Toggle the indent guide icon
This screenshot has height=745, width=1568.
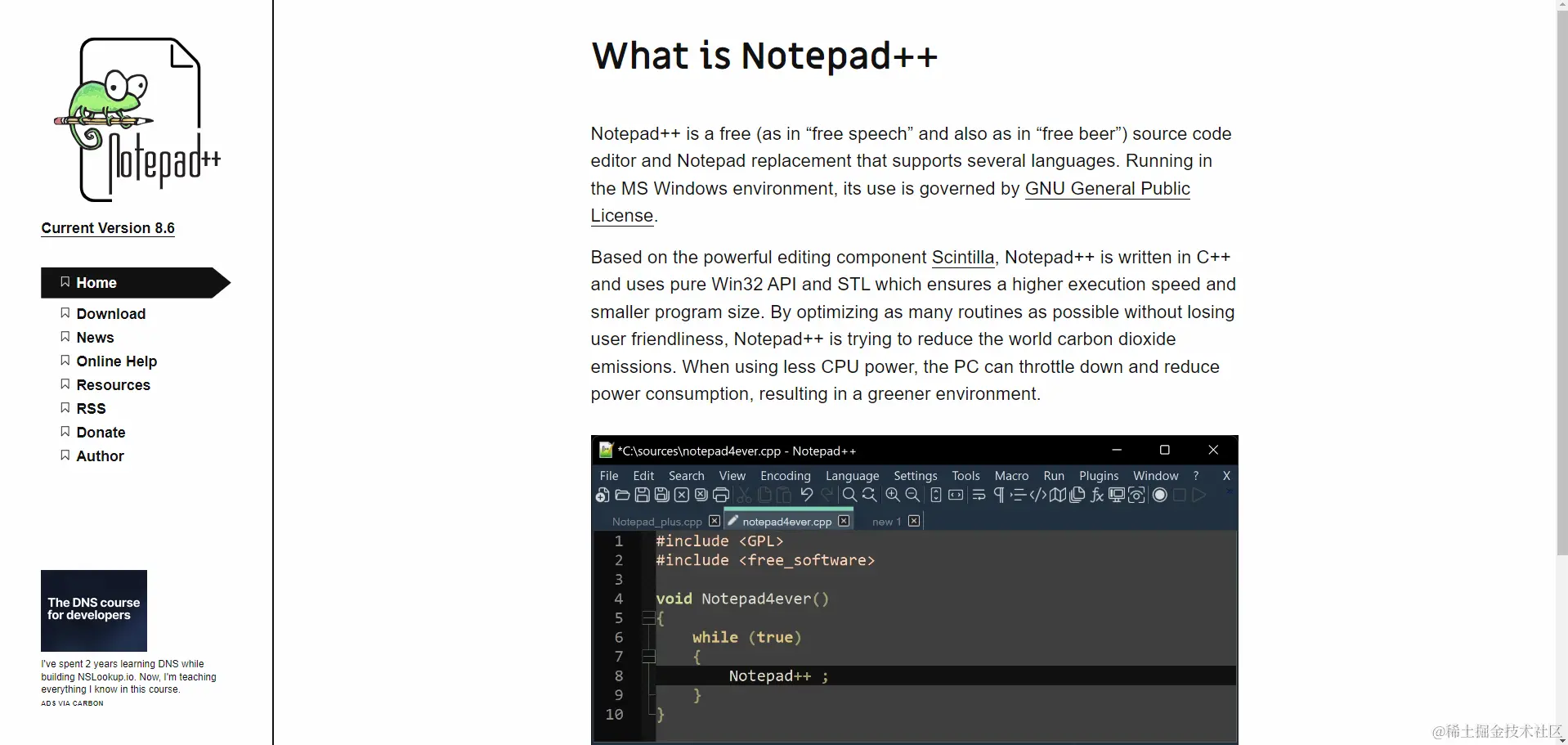point(1019,495)
